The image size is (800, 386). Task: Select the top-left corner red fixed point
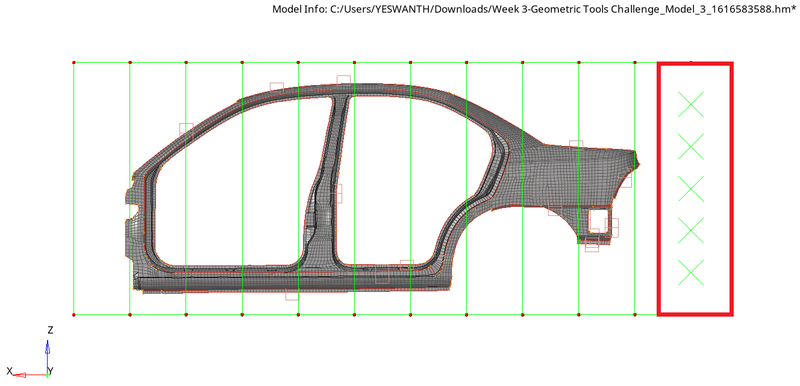coord(74,63)
